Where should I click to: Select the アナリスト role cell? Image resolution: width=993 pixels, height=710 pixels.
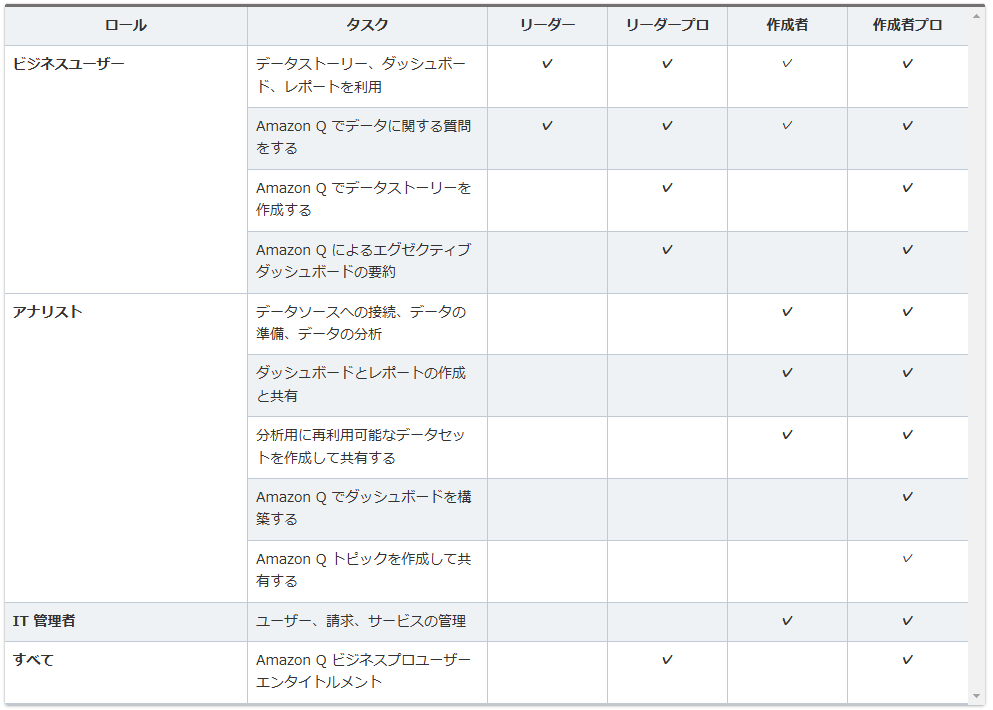point(48,312)
